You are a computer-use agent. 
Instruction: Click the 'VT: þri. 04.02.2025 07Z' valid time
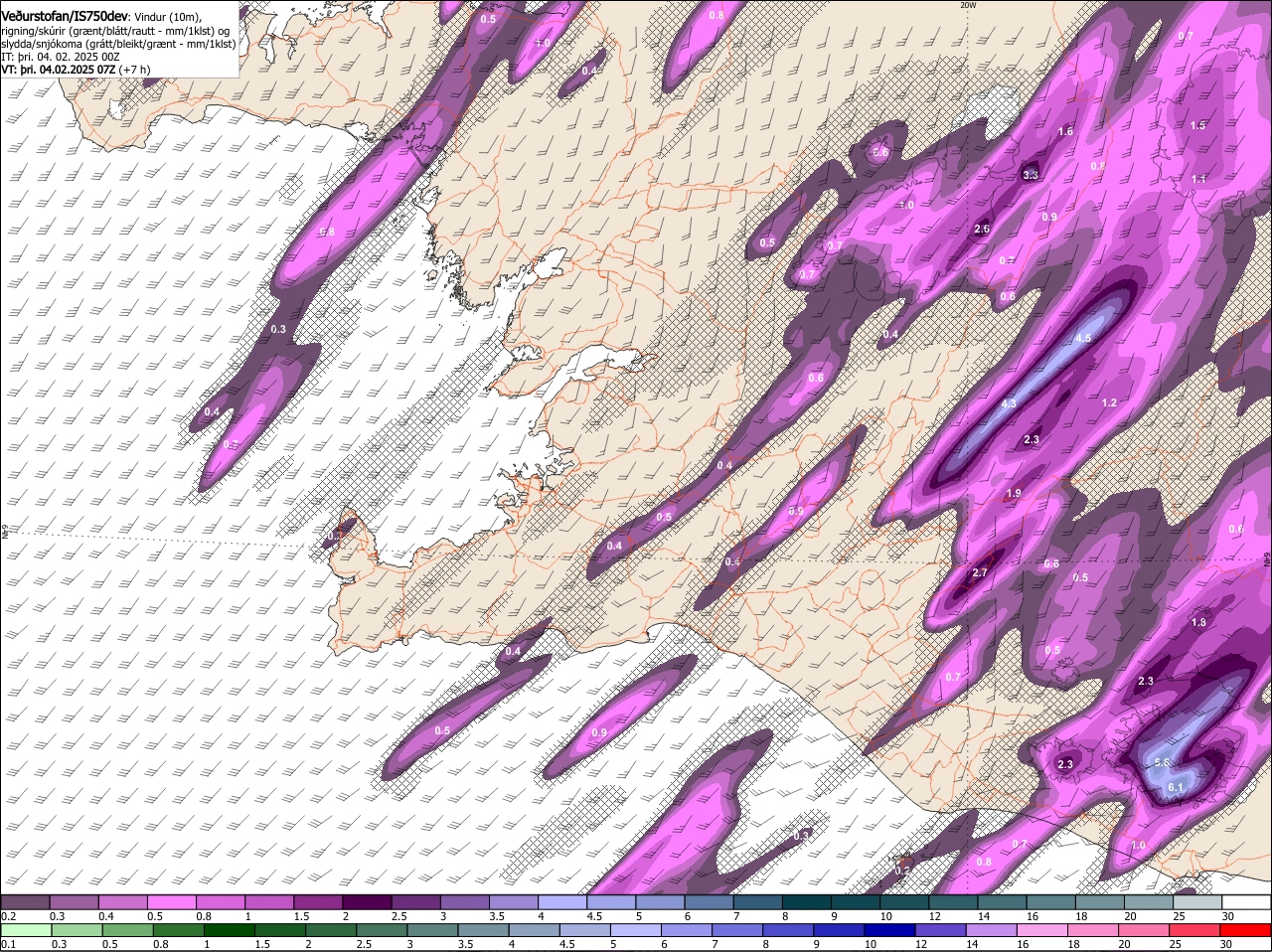58,70
